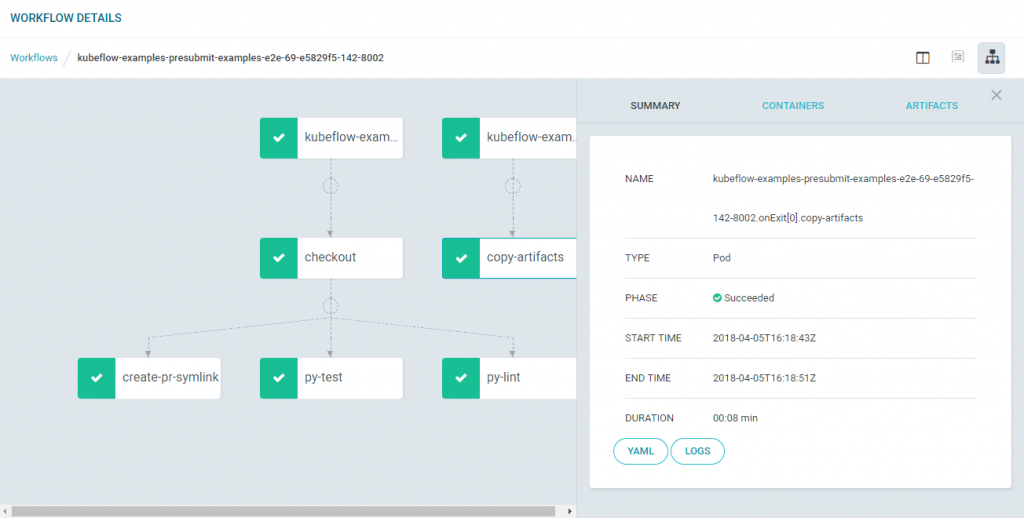Viewport: 1024px width, 518px height.
Task: Select the workflow tree graph view icon
Action: (x=991, y=57)
